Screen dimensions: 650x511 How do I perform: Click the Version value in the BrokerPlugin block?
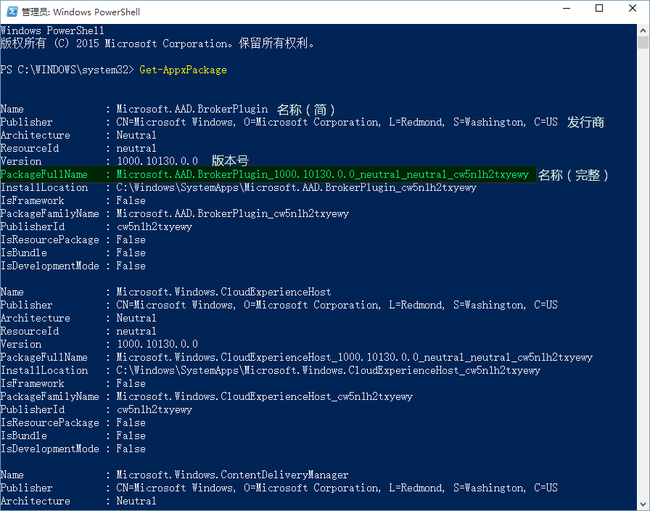(157, 161)
